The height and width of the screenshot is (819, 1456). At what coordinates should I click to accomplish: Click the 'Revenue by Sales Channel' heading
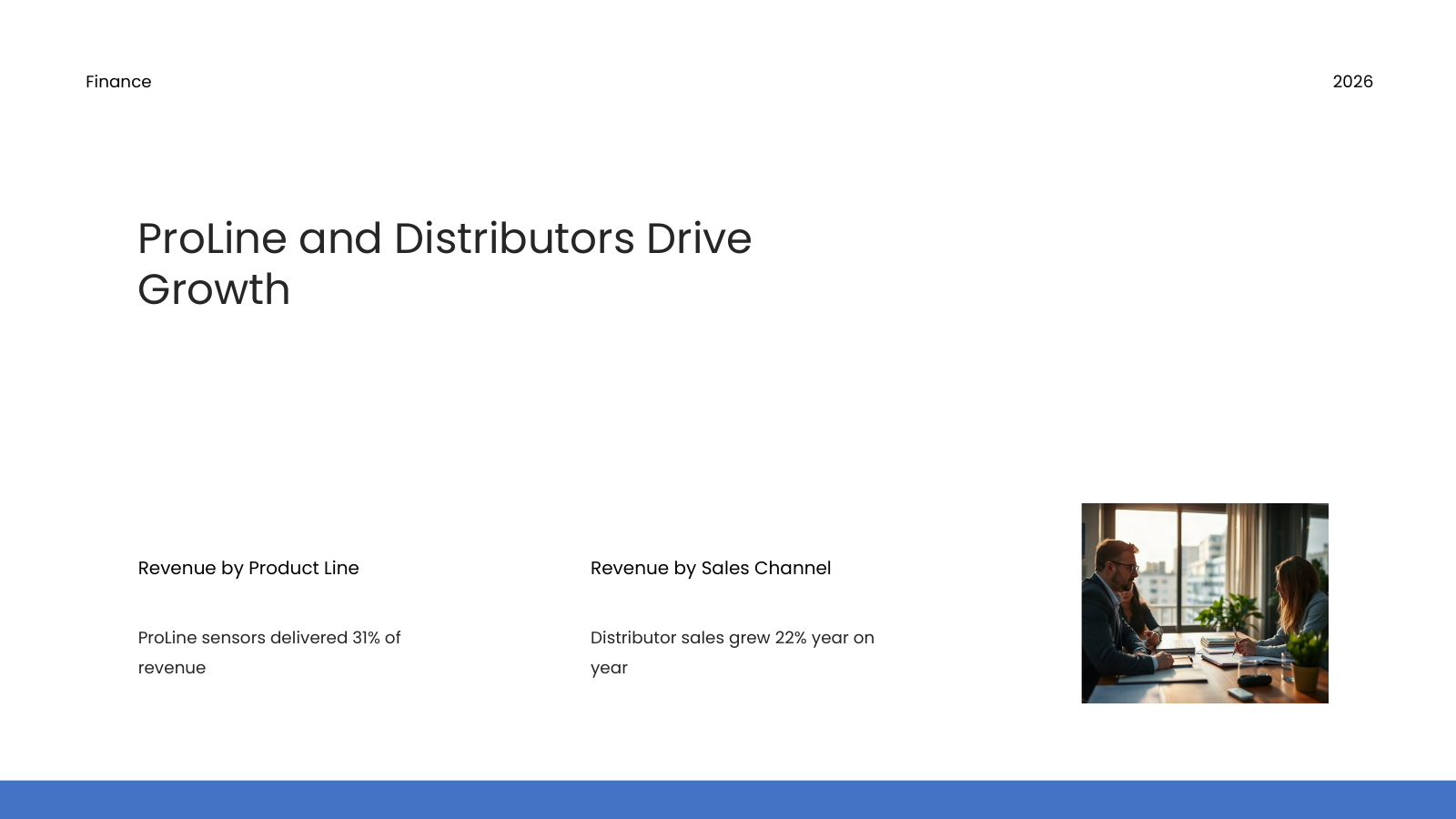[711, 568]
